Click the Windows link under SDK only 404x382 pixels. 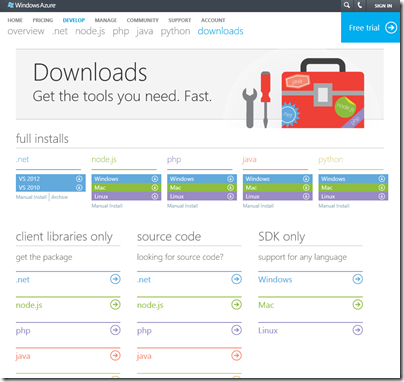coord(275,279)
